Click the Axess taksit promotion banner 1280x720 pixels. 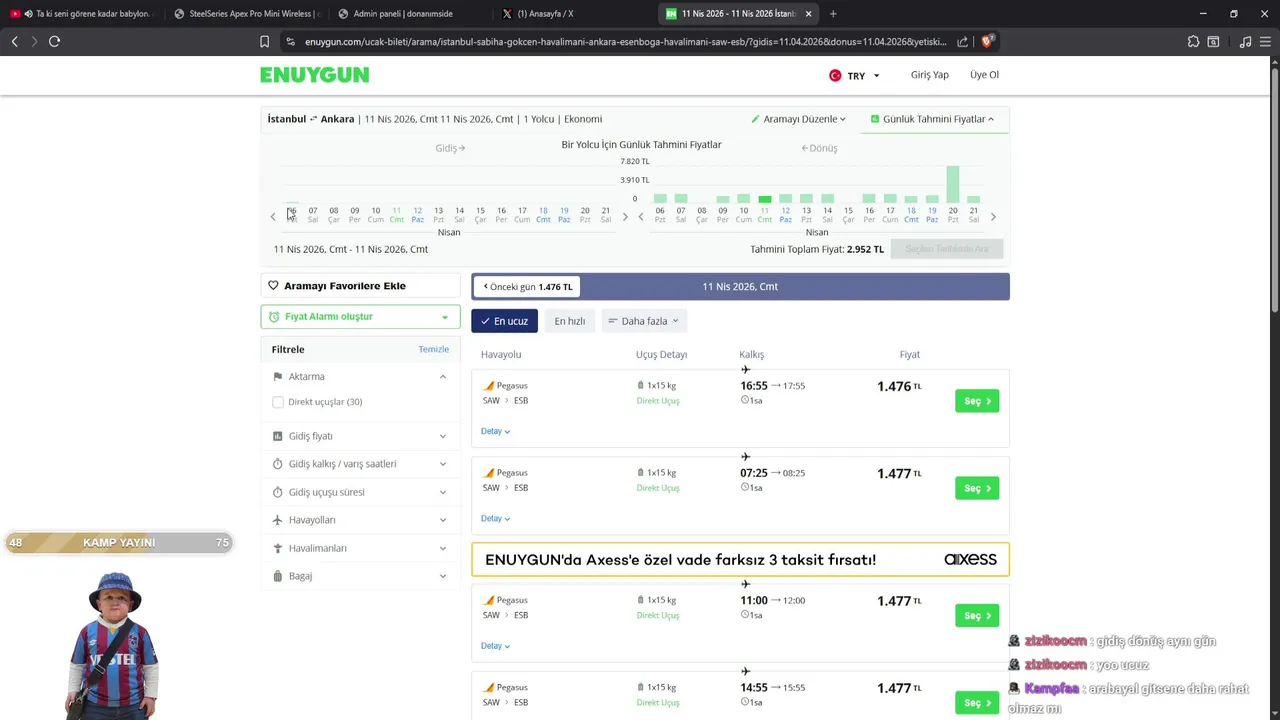point(740,560)
